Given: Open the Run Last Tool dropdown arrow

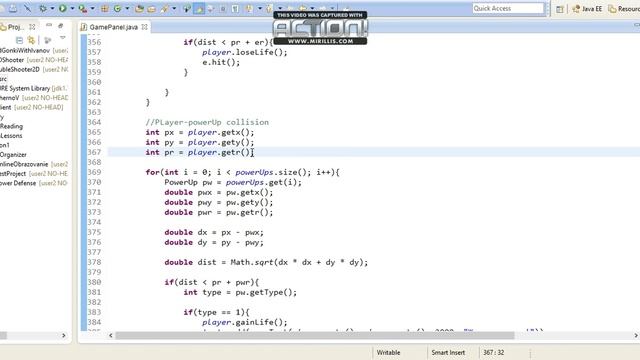Looking at the screenshot, I should point(93,8).
